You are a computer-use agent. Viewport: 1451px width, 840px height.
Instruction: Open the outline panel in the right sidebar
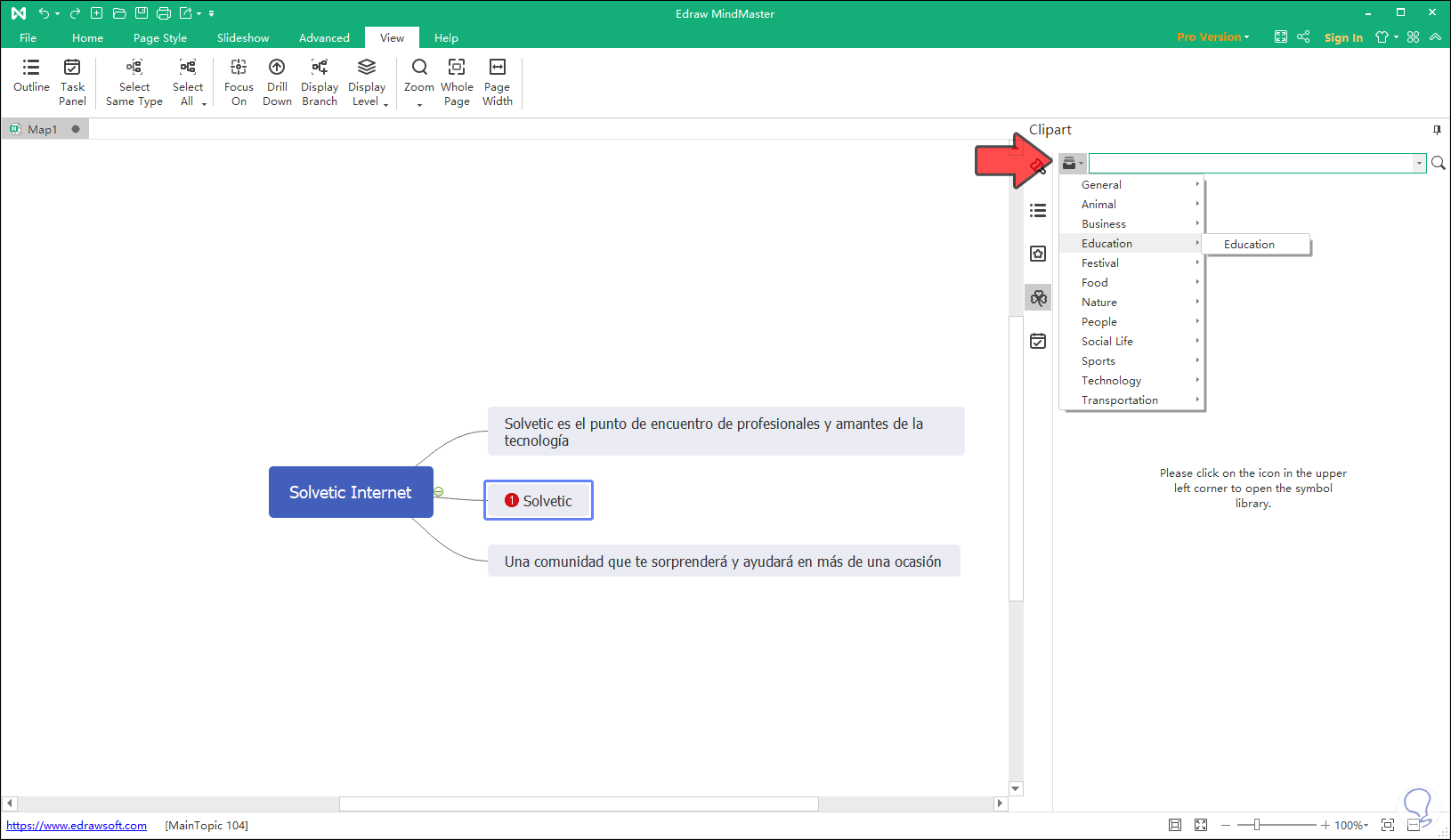pyautogui.click(x=1038, y=211)
